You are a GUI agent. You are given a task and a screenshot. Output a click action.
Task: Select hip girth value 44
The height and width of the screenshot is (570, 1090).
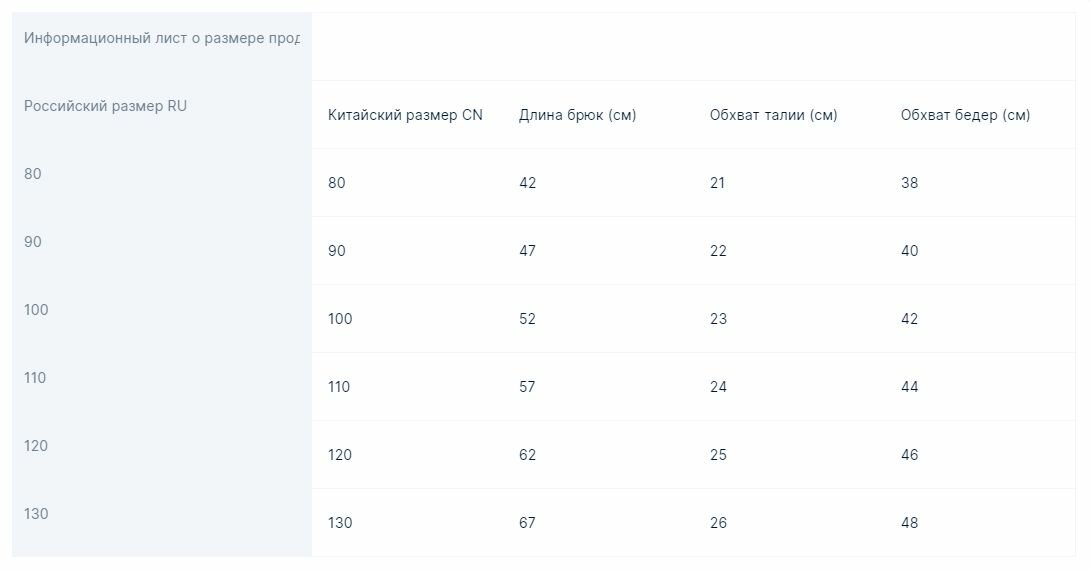(909, 387)
